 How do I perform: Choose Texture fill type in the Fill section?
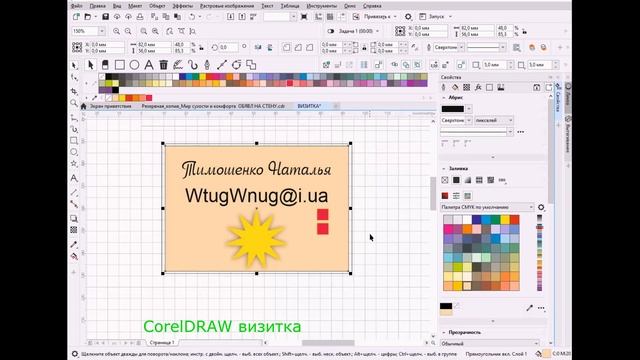491,180
